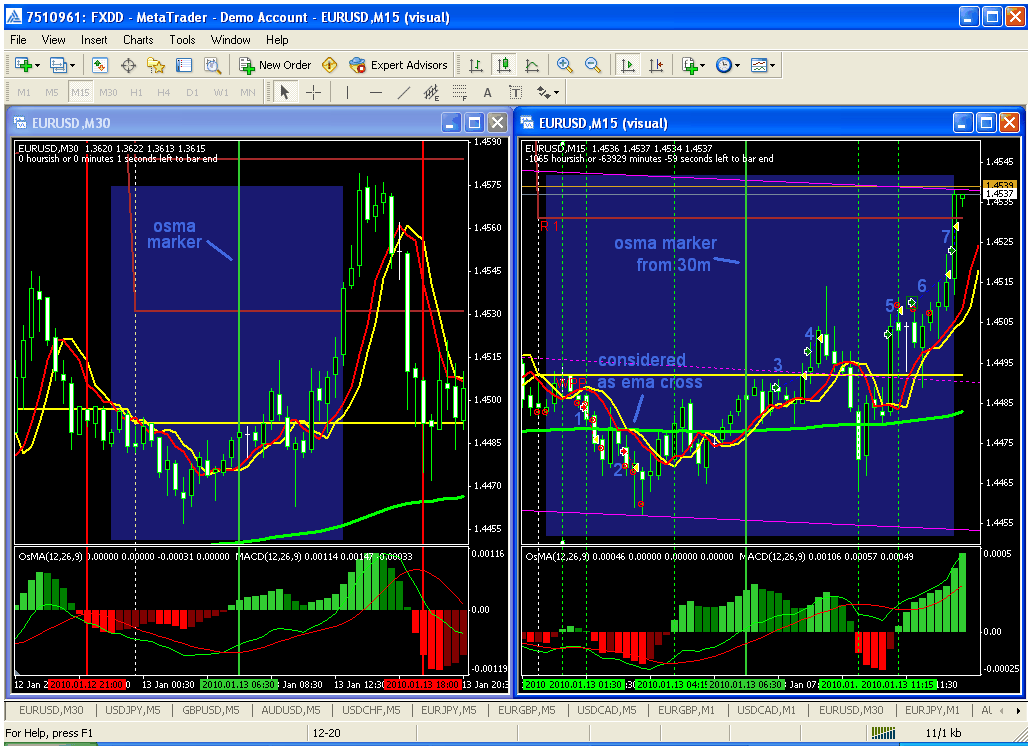Toggle the Terminal window icon

point(184,65)
